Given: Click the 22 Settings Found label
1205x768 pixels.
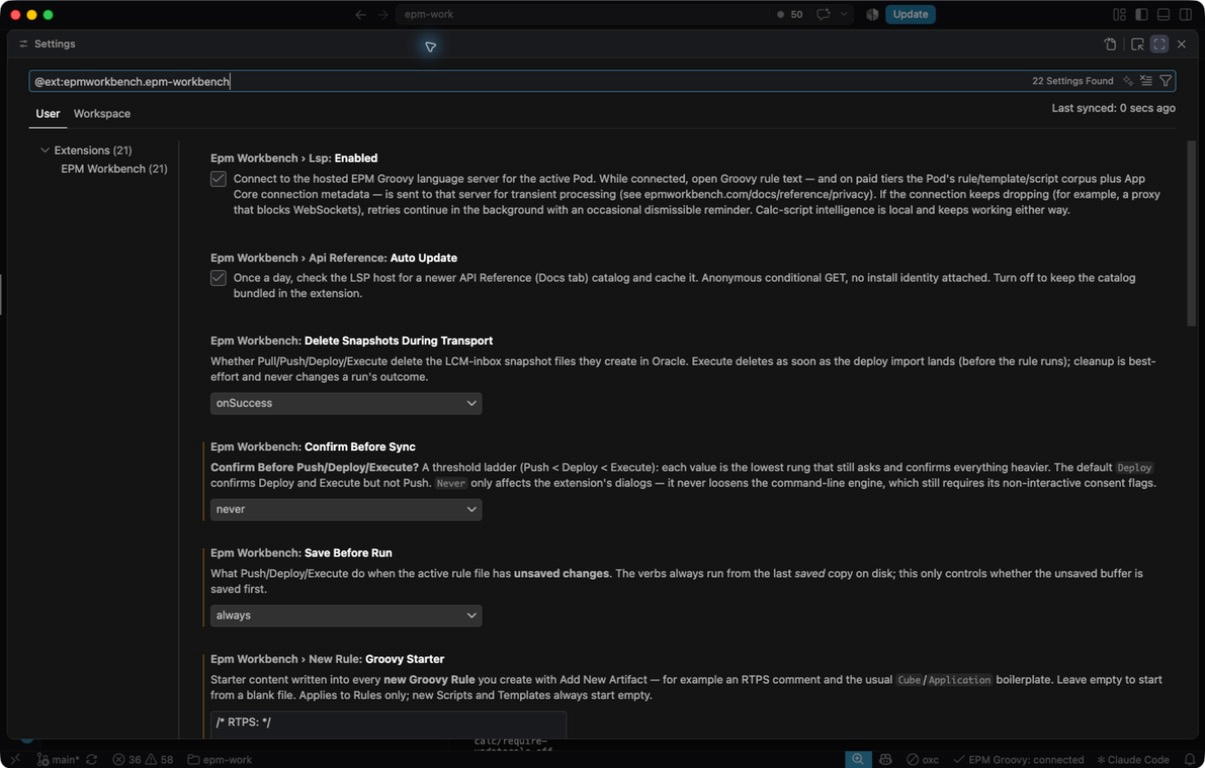Looking at the screenshot, I should [1072, 81].
